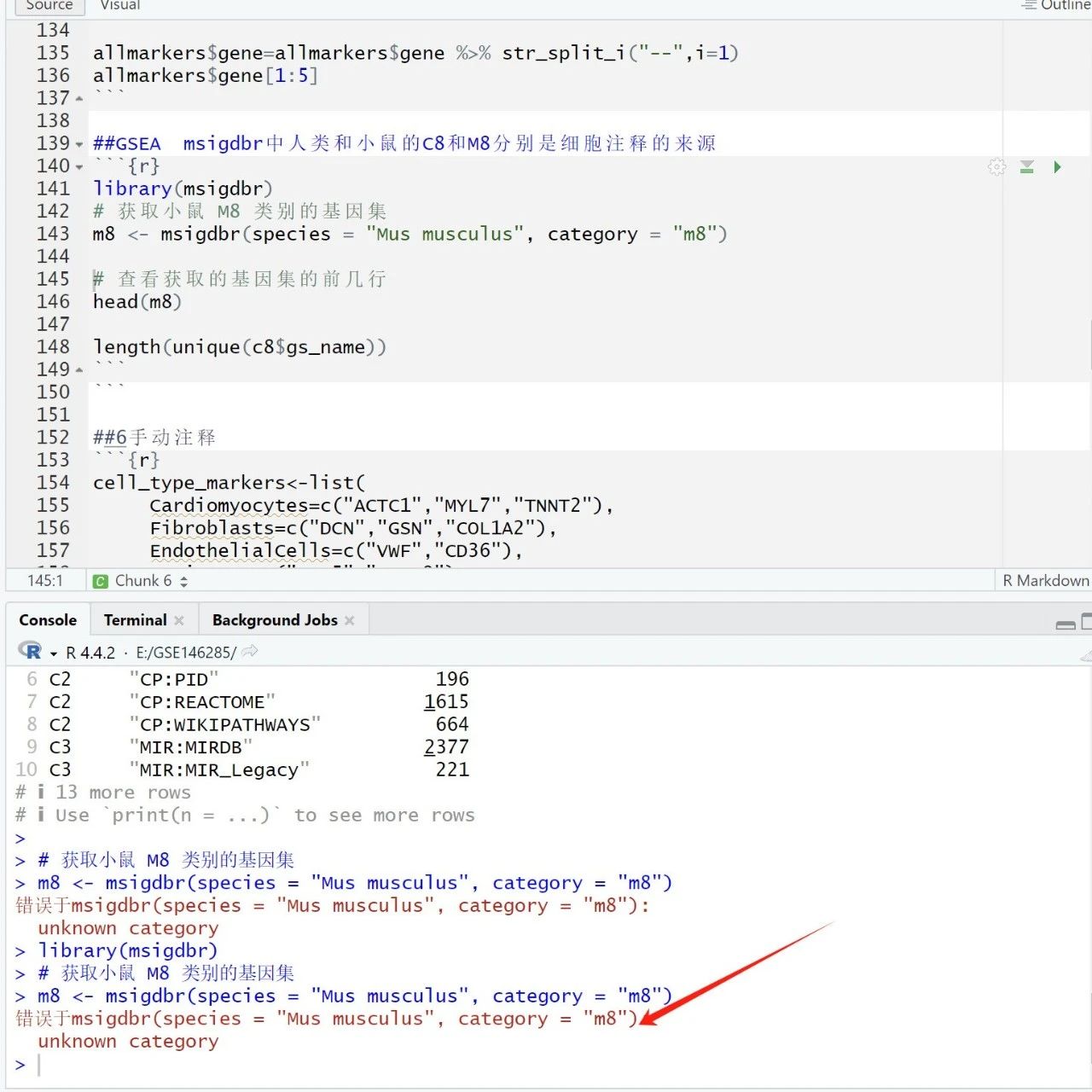Place cursor on head(m8) line
This screenshot has width=1092, height=1092.
pyautogui.click(x=137, y=302)
